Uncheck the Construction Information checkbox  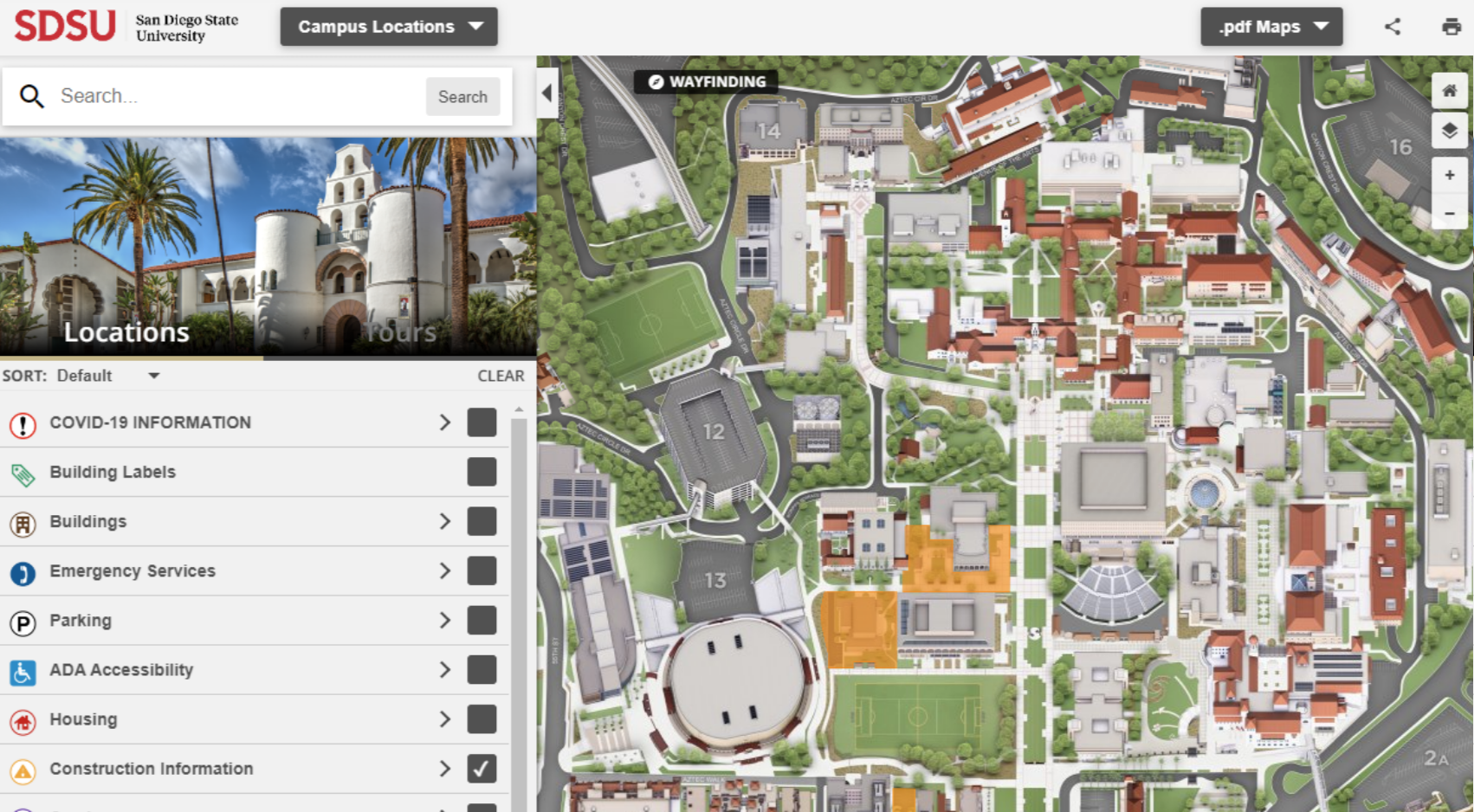tap(482, 768)
